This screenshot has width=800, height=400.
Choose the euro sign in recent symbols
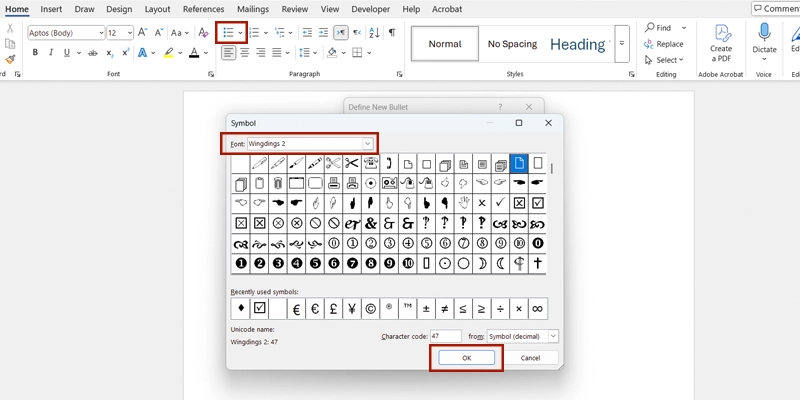click(x=314, y=308)
